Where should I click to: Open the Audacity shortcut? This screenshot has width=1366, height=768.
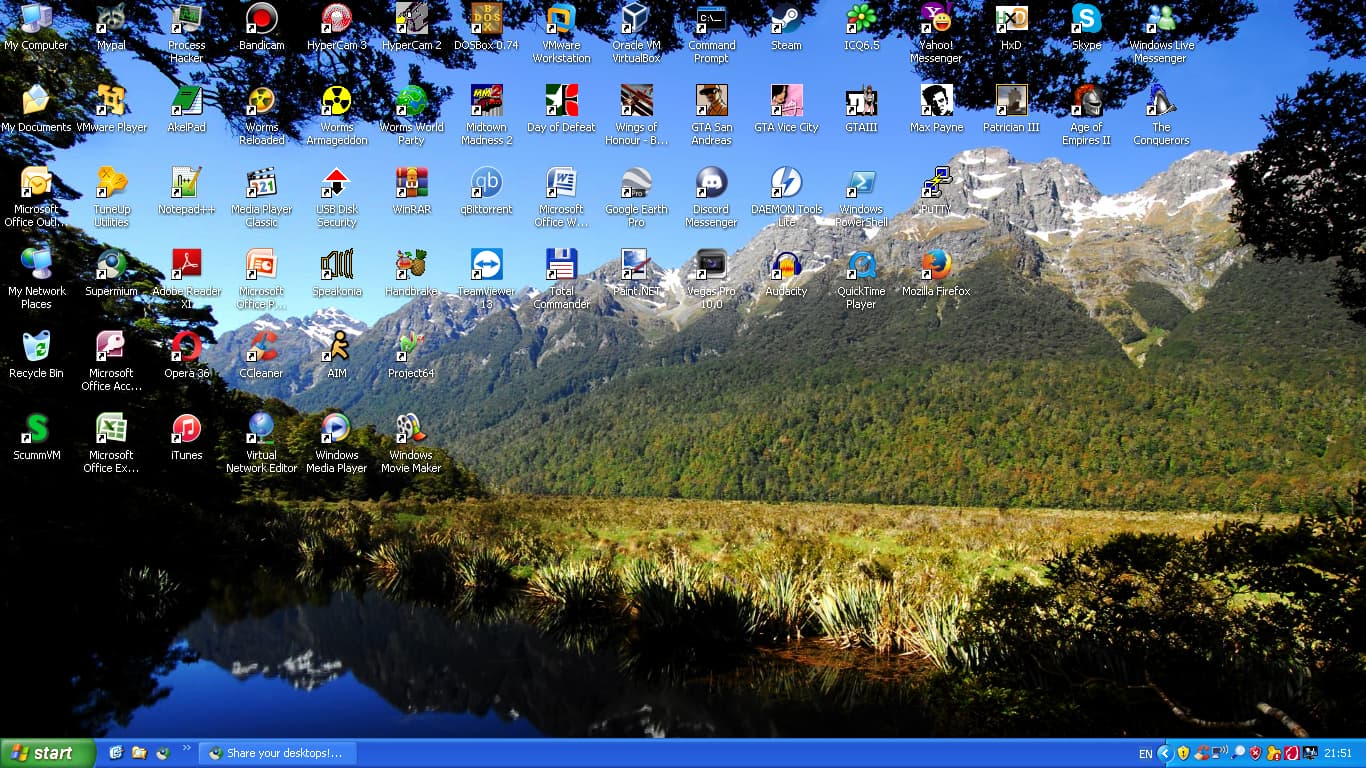786,266
